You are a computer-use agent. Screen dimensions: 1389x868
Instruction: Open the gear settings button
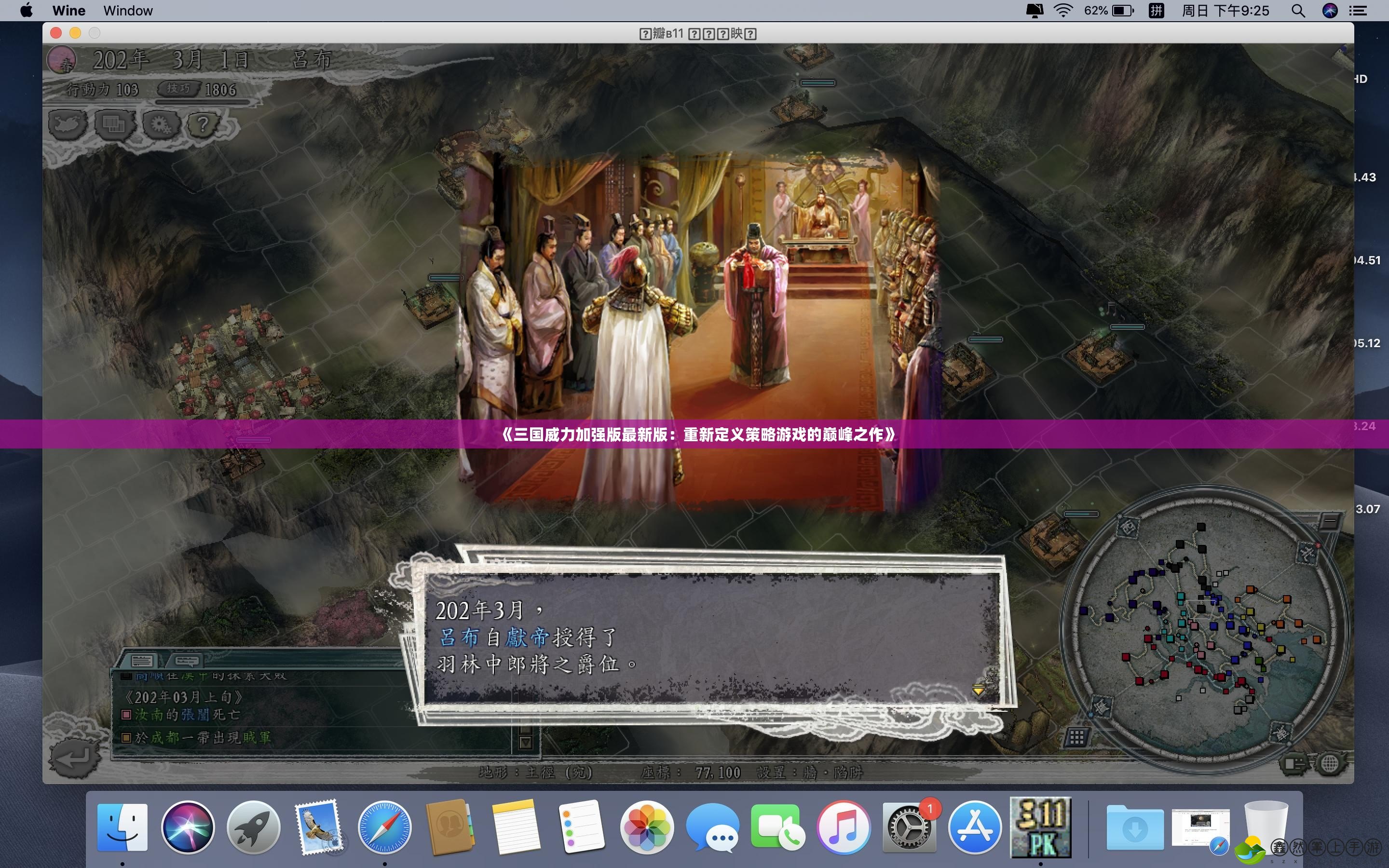(x=160, y=123)
